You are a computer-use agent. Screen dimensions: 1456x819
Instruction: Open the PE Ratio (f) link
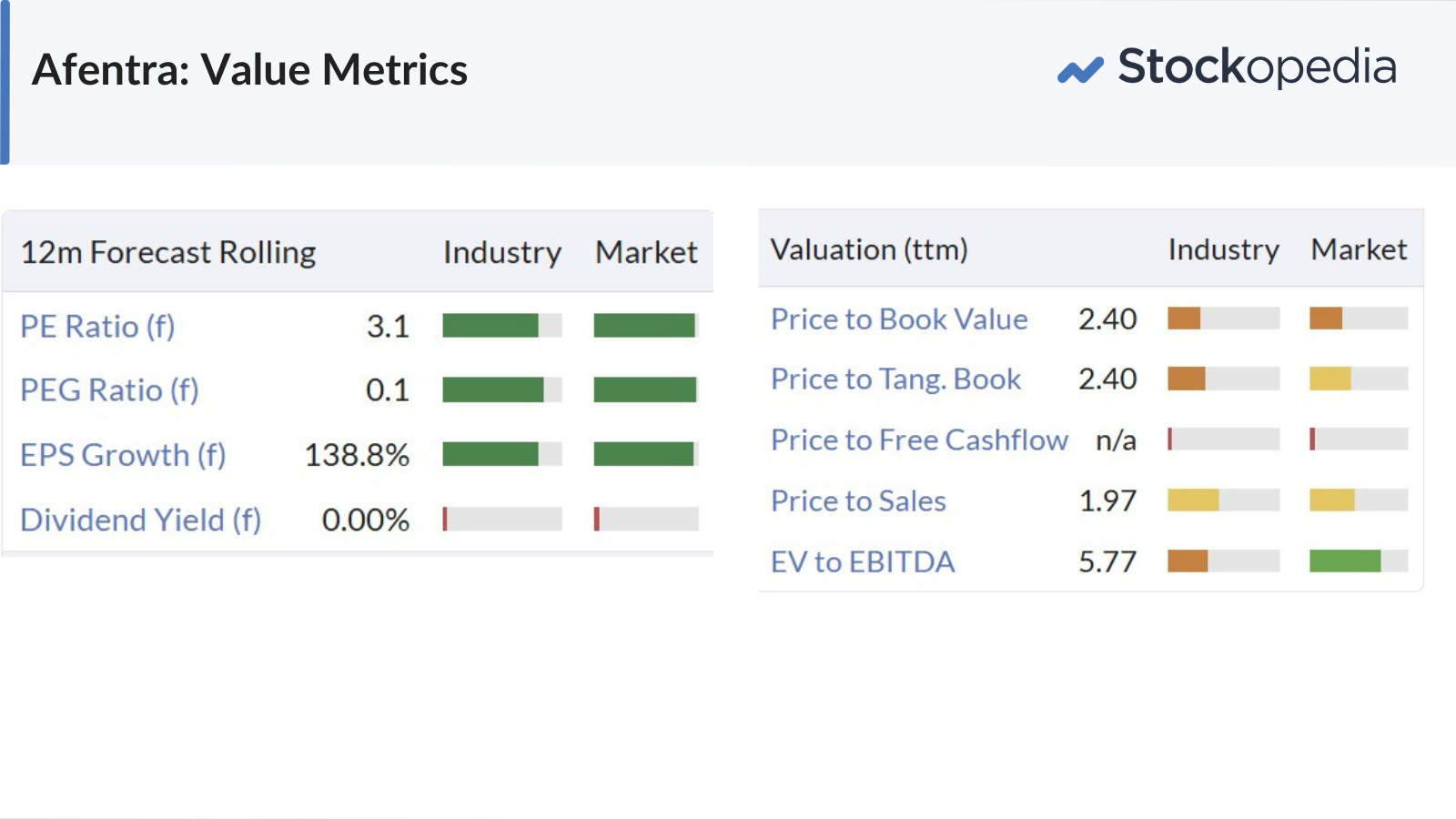point(97,327)
